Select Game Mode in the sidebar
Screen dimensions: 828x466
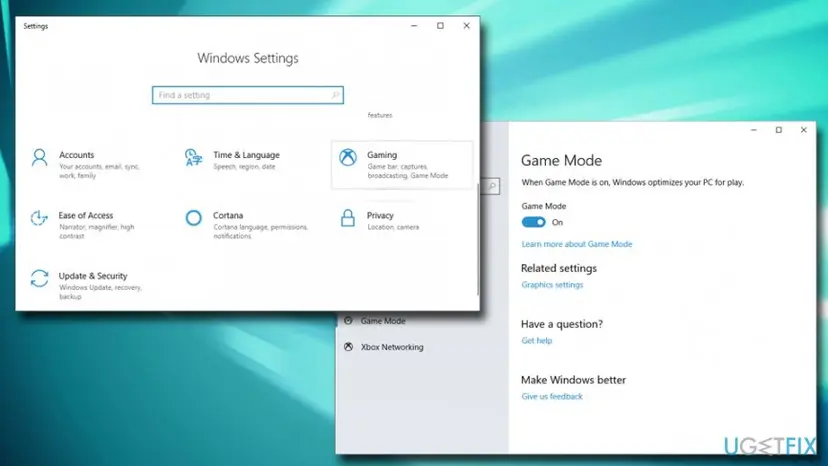(x=383, y=321)
